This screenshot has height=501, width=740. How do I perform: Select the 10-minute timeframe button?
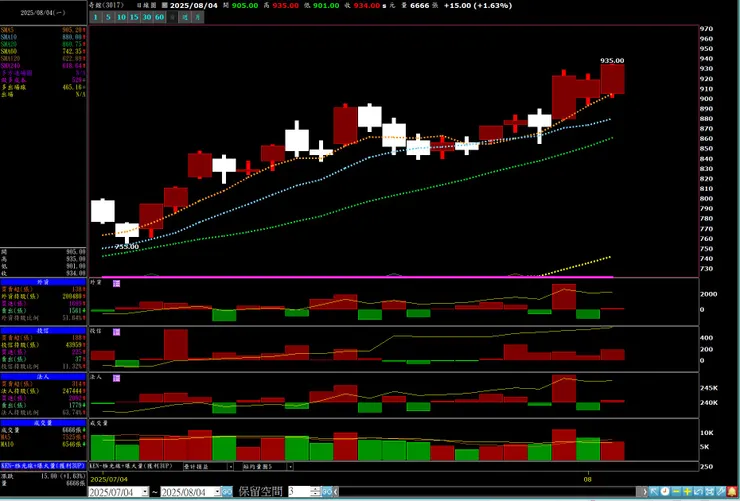121,17
